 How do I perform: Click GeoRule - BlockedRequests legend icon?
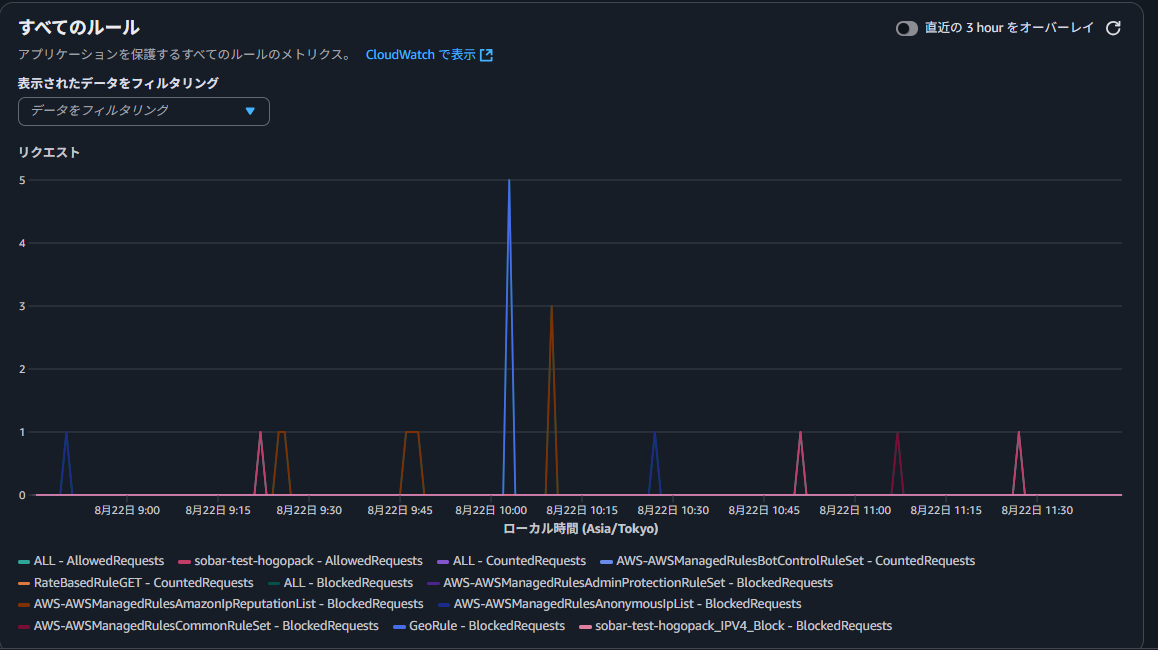[399, 626]
